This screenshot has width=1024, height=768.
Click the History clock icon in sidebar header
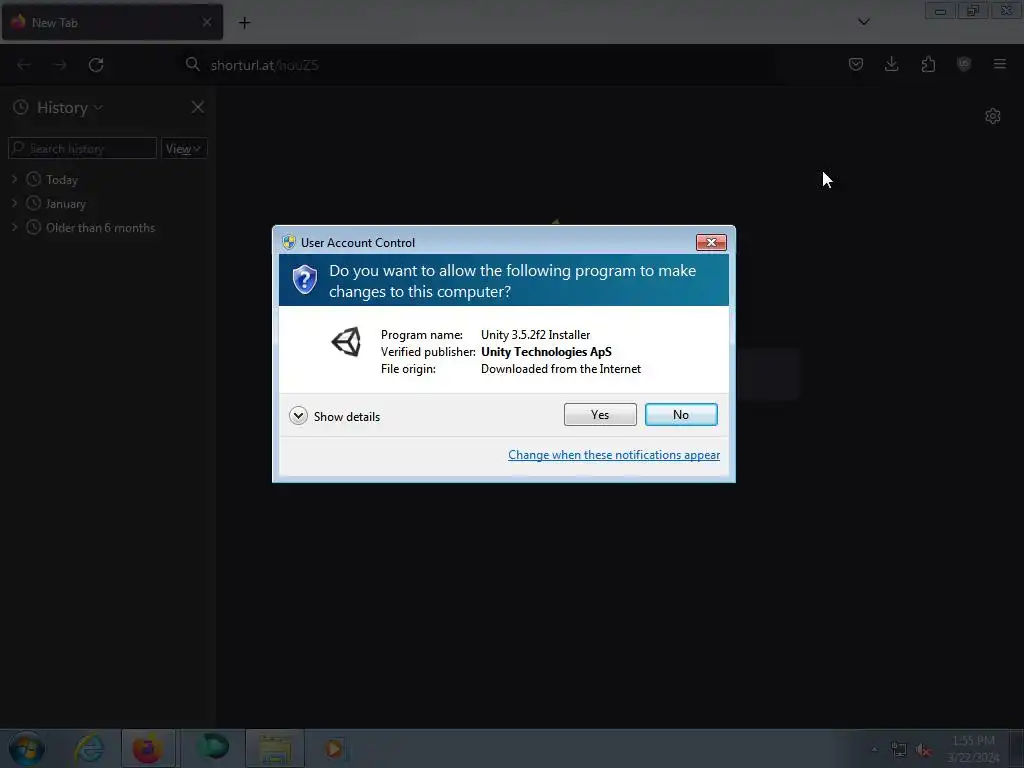click(x=21, y=107)
